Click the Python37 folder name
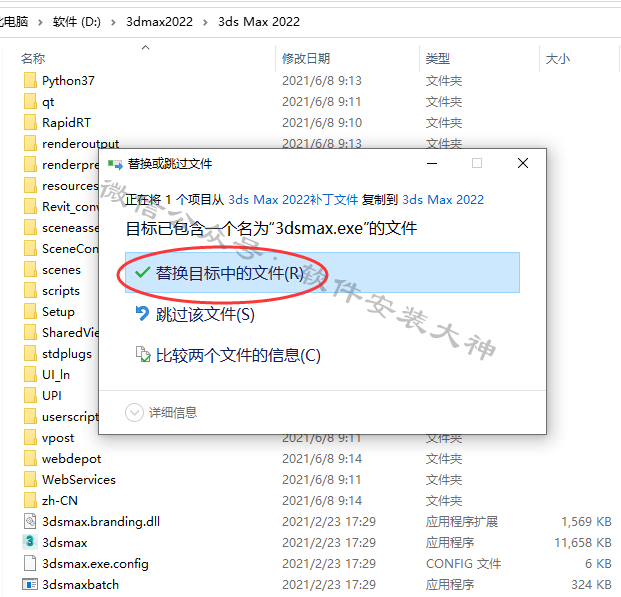621x597 pixels. [x=69, y=80]
